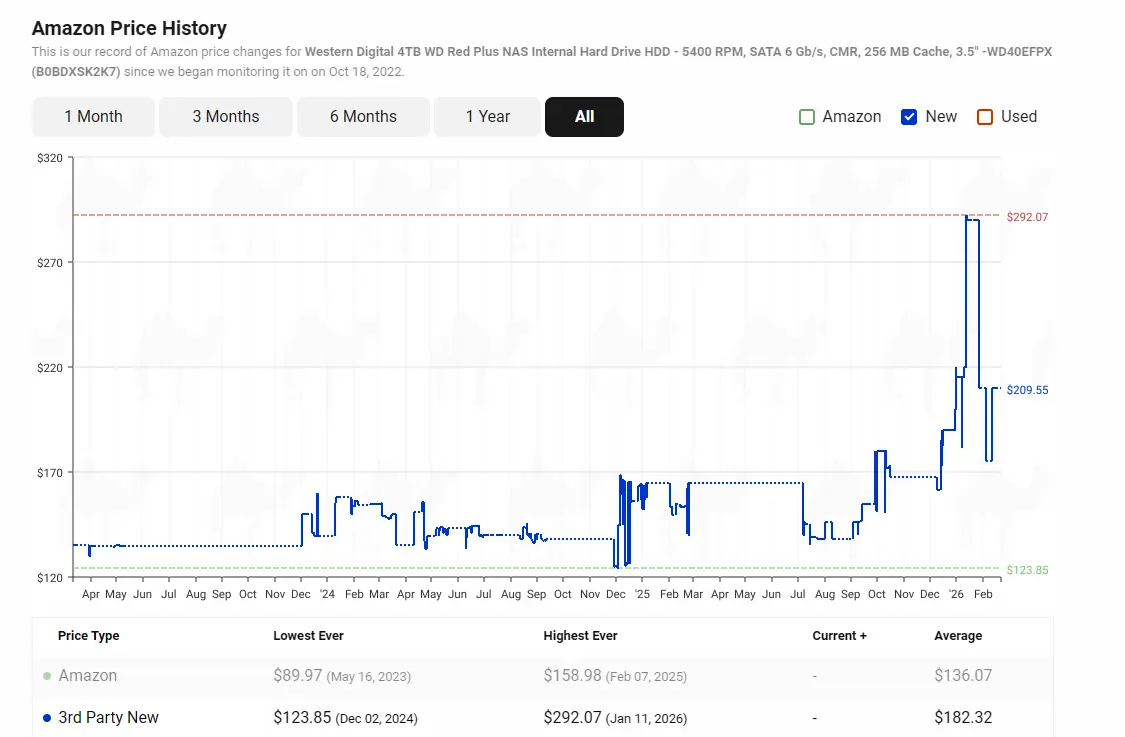Click the green dot beside Amazon row
1125x737 pixels.
[47, 676]
